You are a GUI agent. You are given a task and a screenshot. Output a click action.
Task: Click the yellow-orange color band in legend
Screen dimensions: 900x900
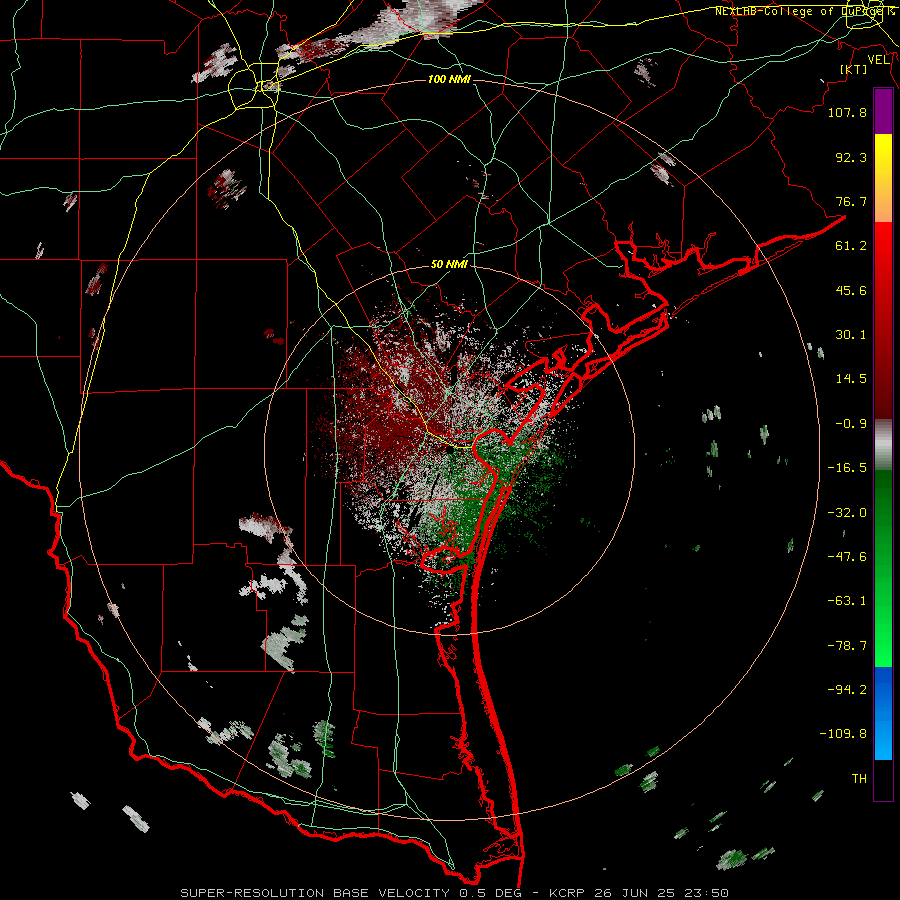pyautogui.click(x=883, y=178)
